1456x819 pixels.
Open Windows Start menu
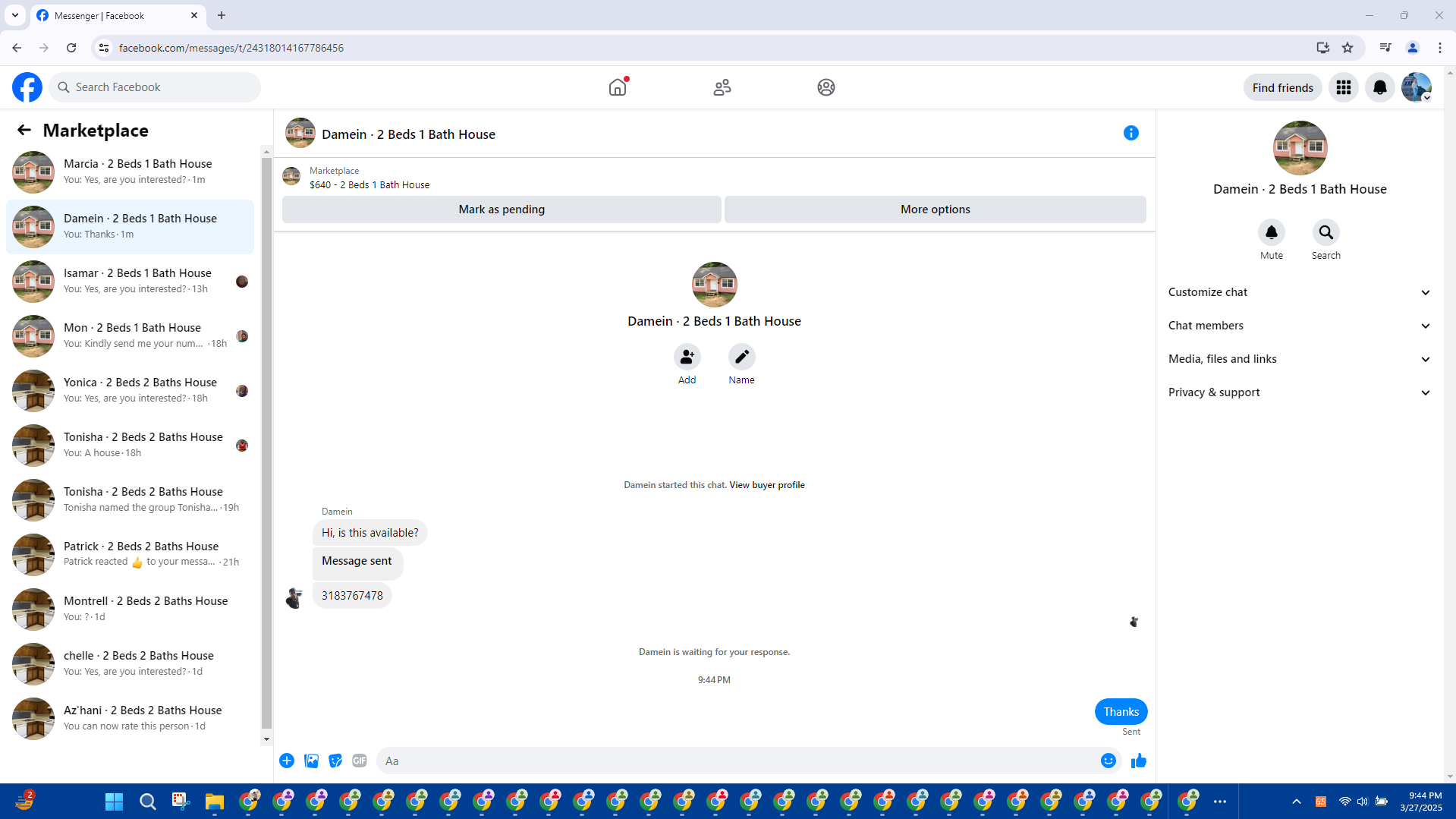[115, 802]
